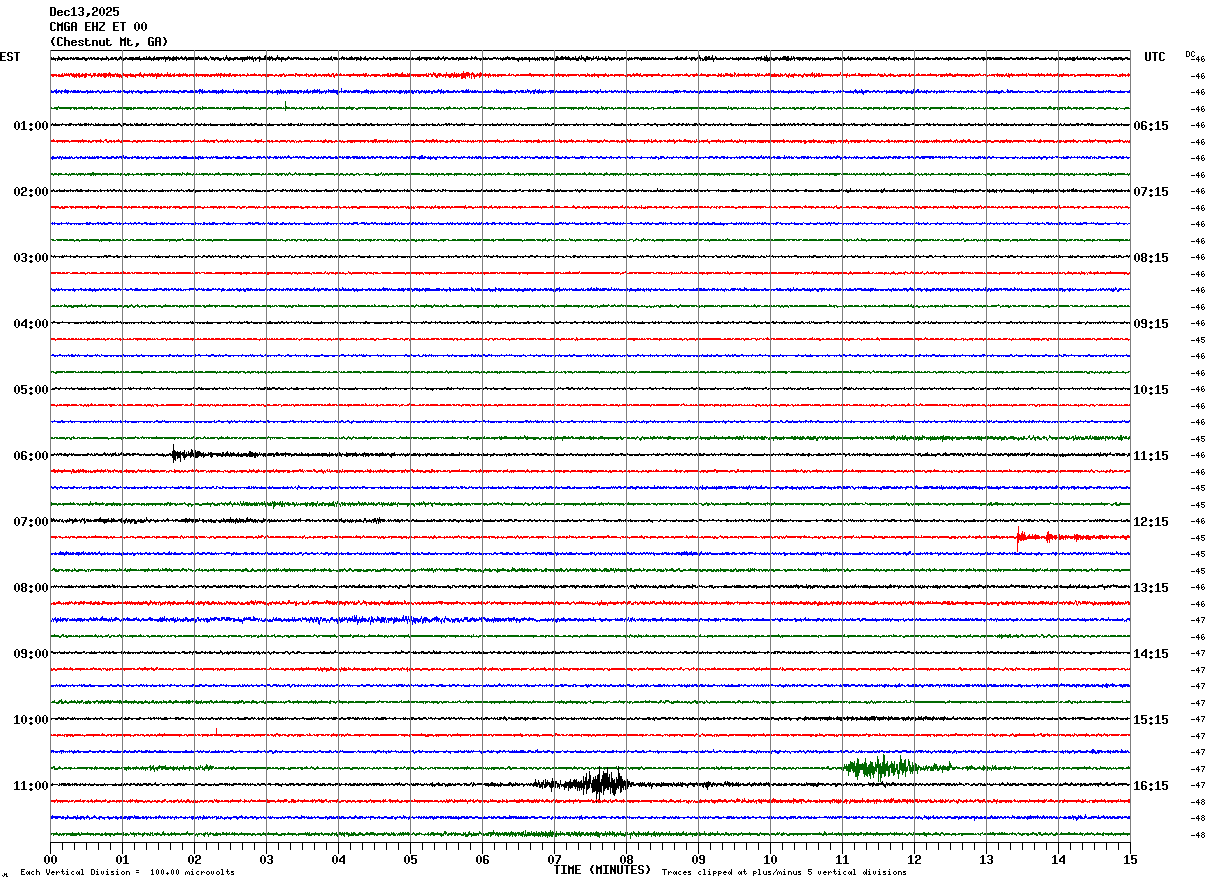Click minute 07 on the time axis
Screen dimensions: 1210x886
[x=554, y=859]
